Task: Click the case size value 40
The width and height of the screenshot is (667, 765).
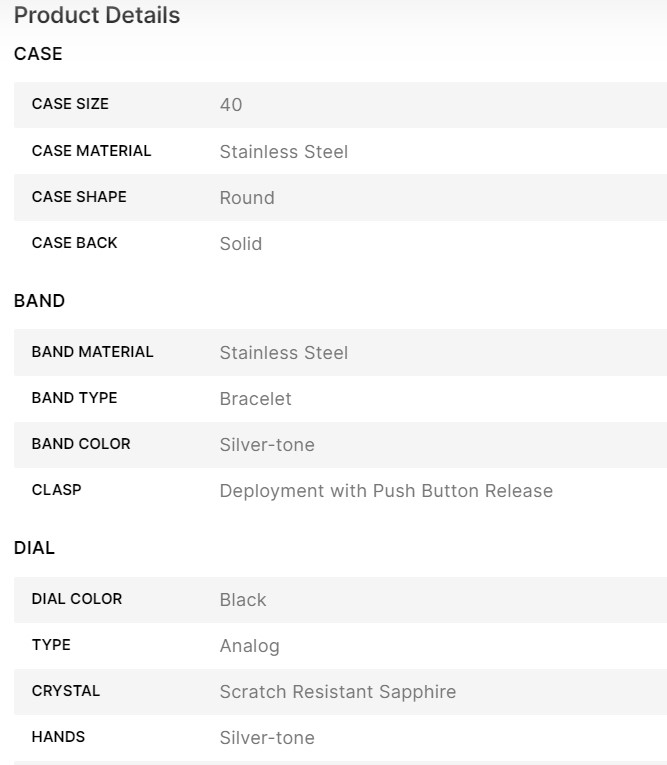Action: pyautogui.click(x=231, y=105)
